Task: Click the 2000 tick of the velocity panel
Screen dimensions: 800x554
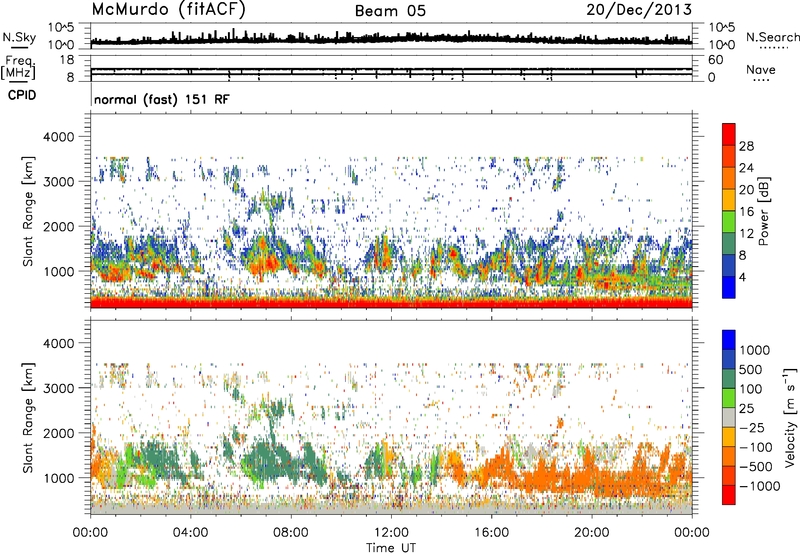Action: [x=58, y=433]
